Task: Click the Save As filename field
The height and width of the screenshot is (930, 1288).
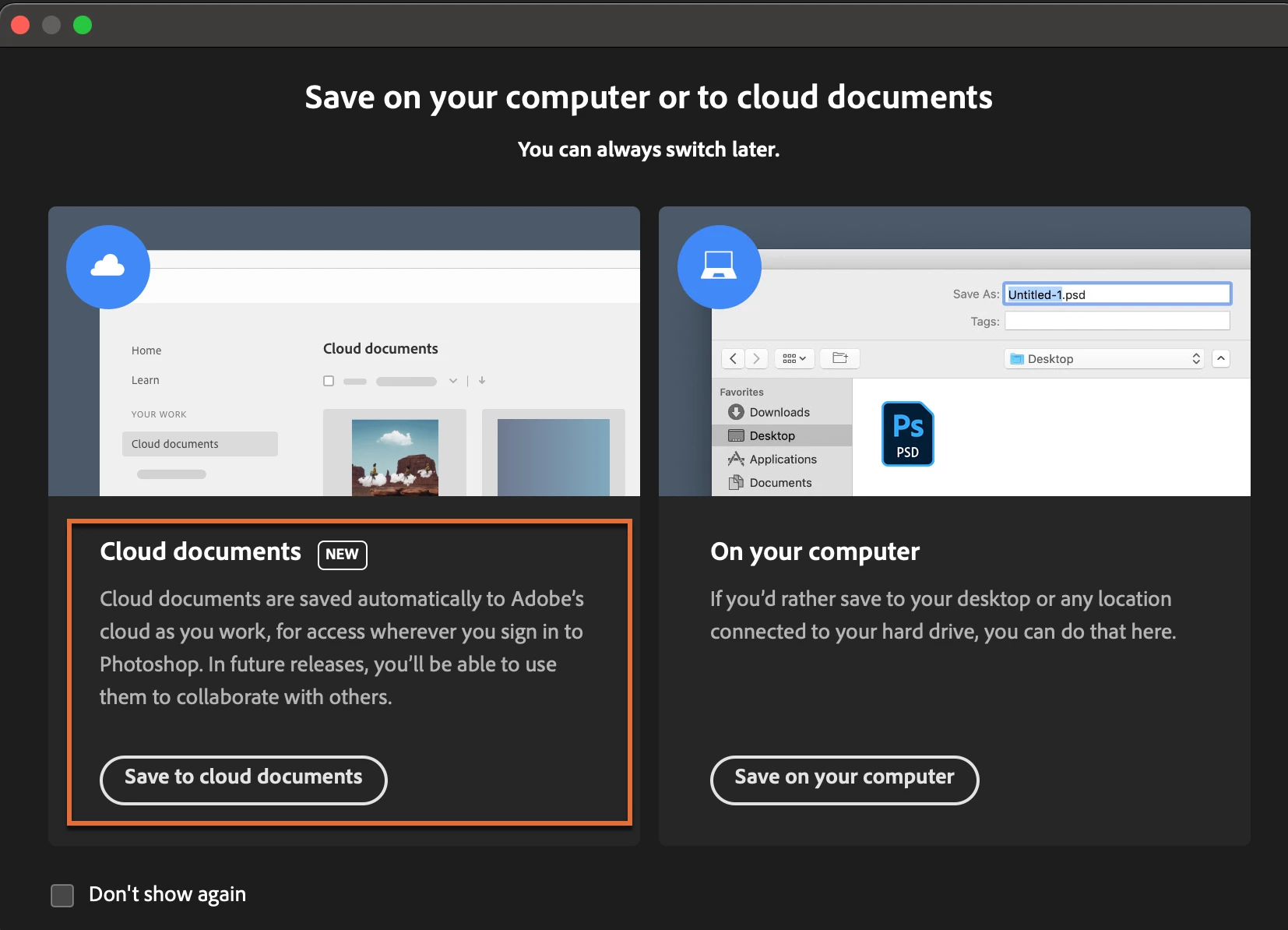Action: (1117, 294)
